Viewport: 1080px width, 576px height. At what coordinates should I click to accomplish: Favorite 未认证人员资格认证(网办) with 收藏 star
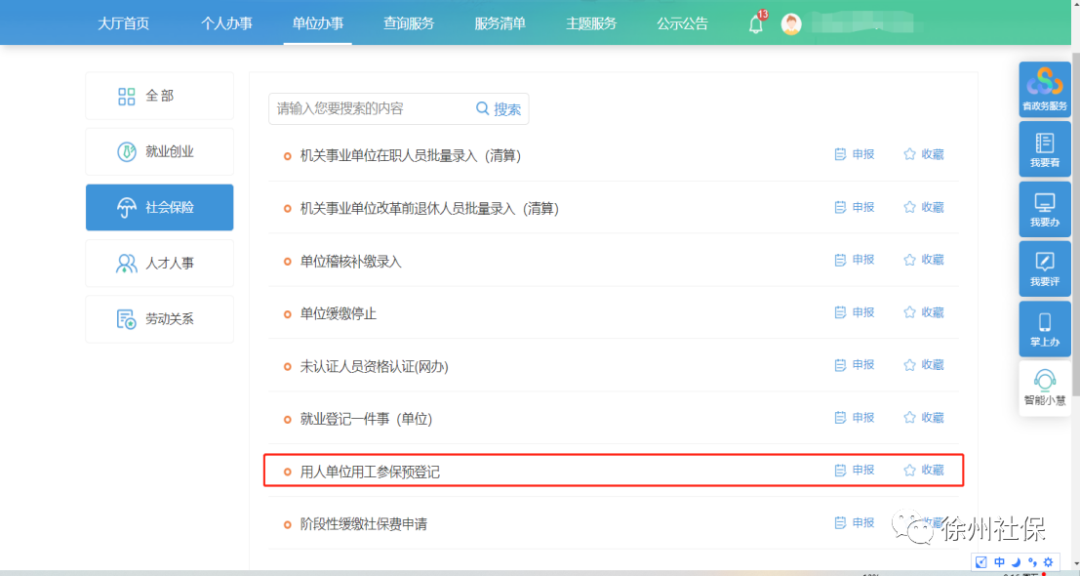(x=923, y=364)
